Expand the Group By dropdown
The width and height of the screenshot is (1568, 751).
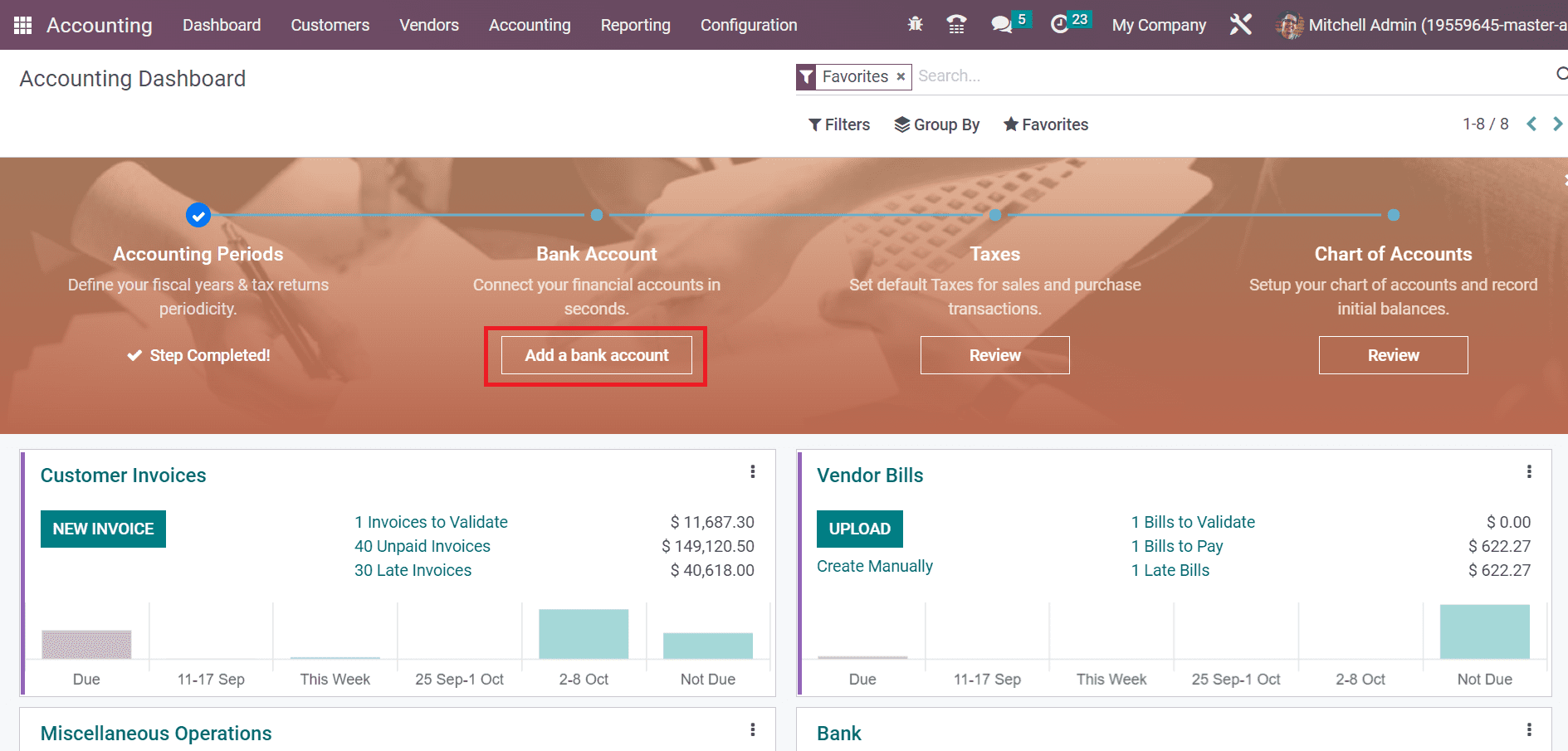pyautogui.click(x=936, y=124)
